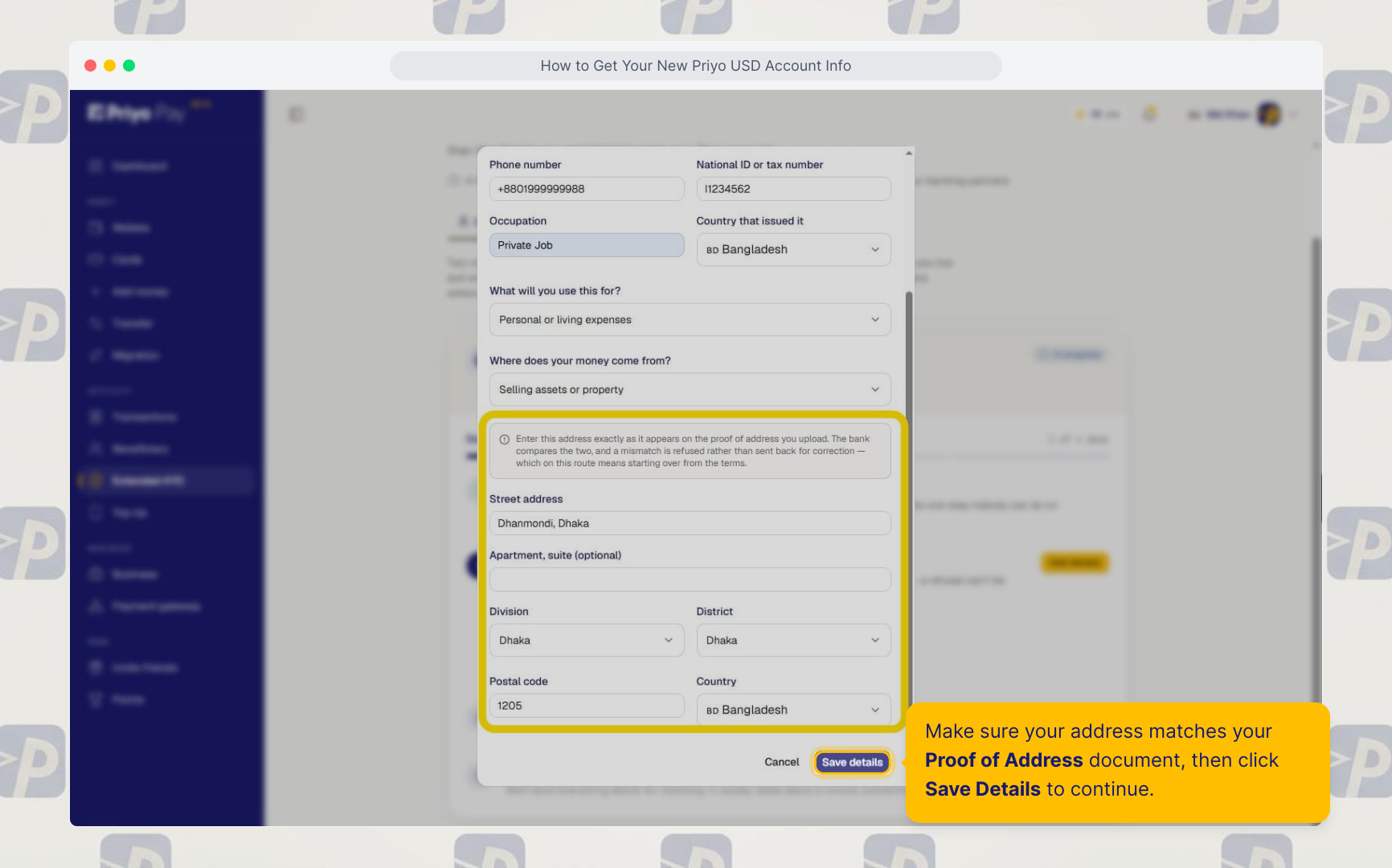This screenshot has width=1392, height=868.
Task: Focus the Occupation field with Private Job
Action: (x=587, y=245)
